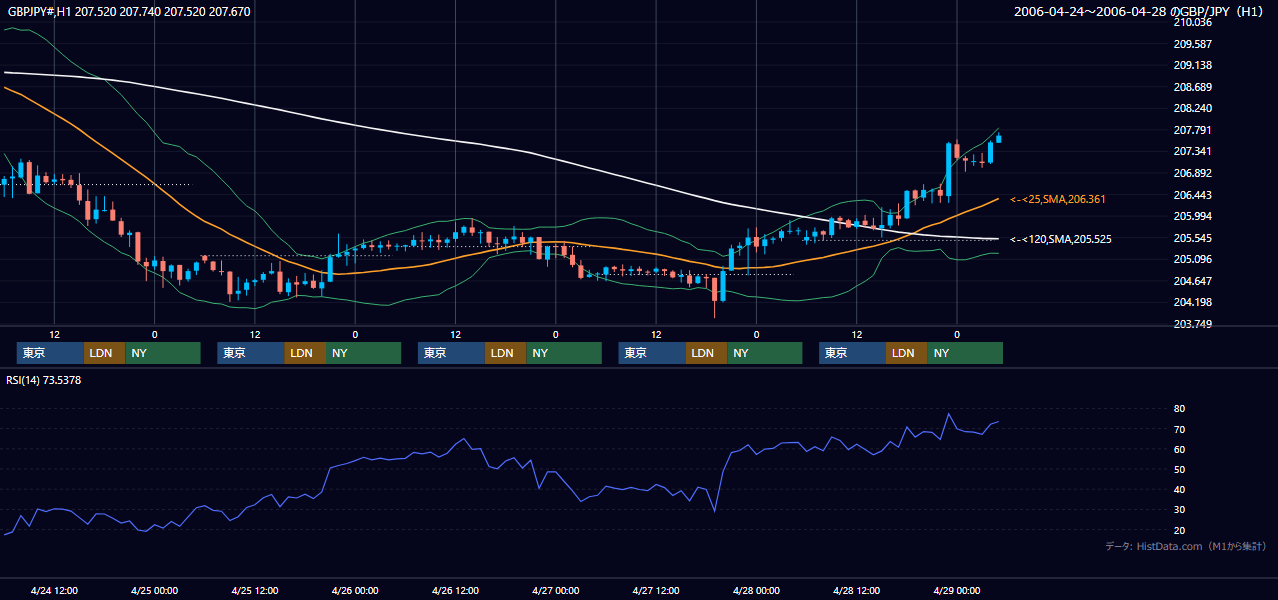Click the last blue candlestick near 207.670
The height and width of the screenshot is (600, 1278).
point(998,139)
